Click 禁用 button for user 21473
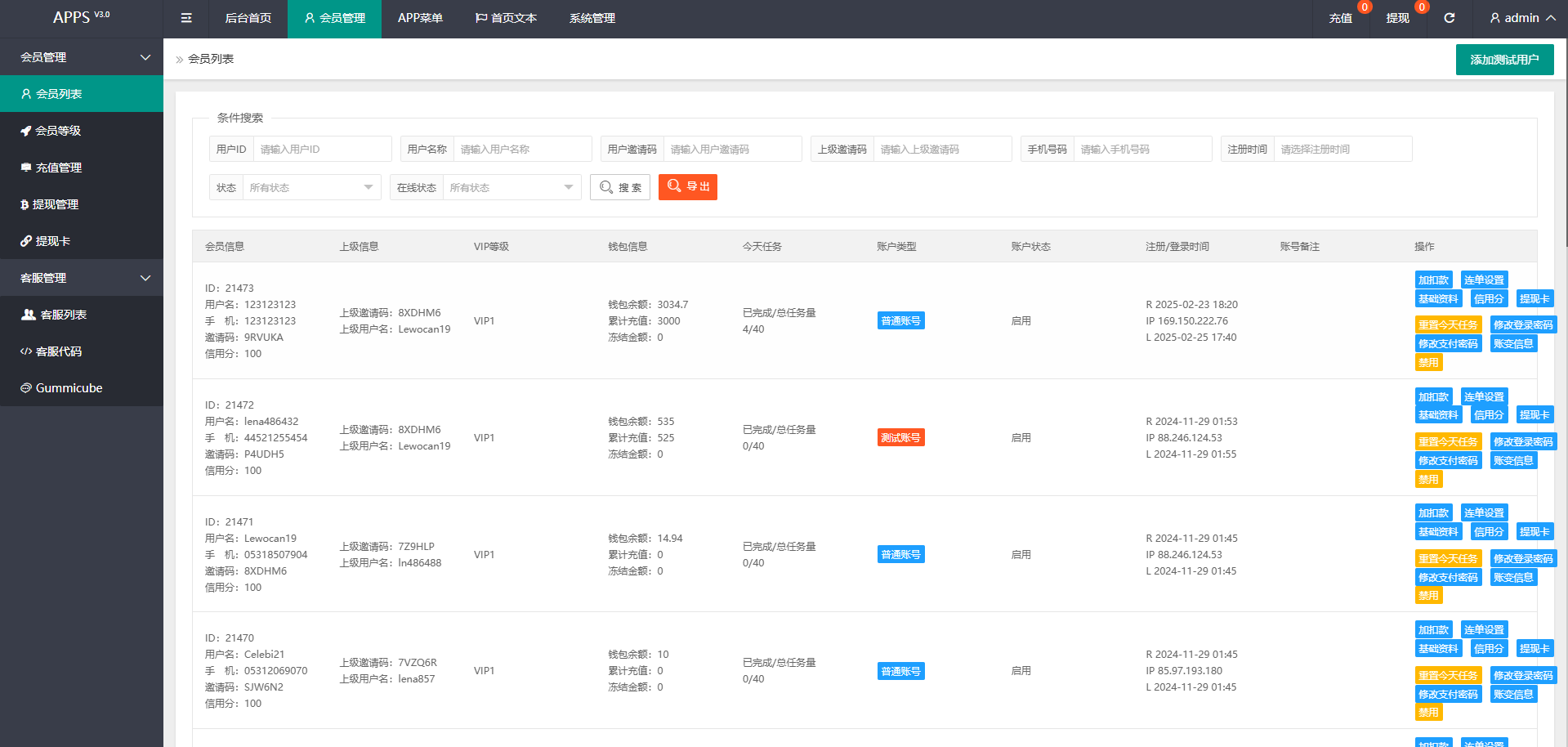 click(x=1428, y=363)
